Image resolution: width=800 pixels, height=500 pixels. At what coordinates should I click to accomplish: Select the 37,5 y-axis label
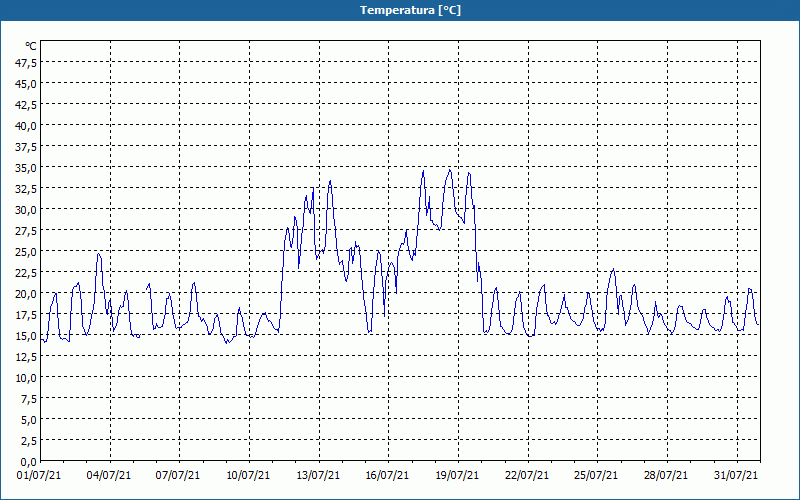pos(27,147)
